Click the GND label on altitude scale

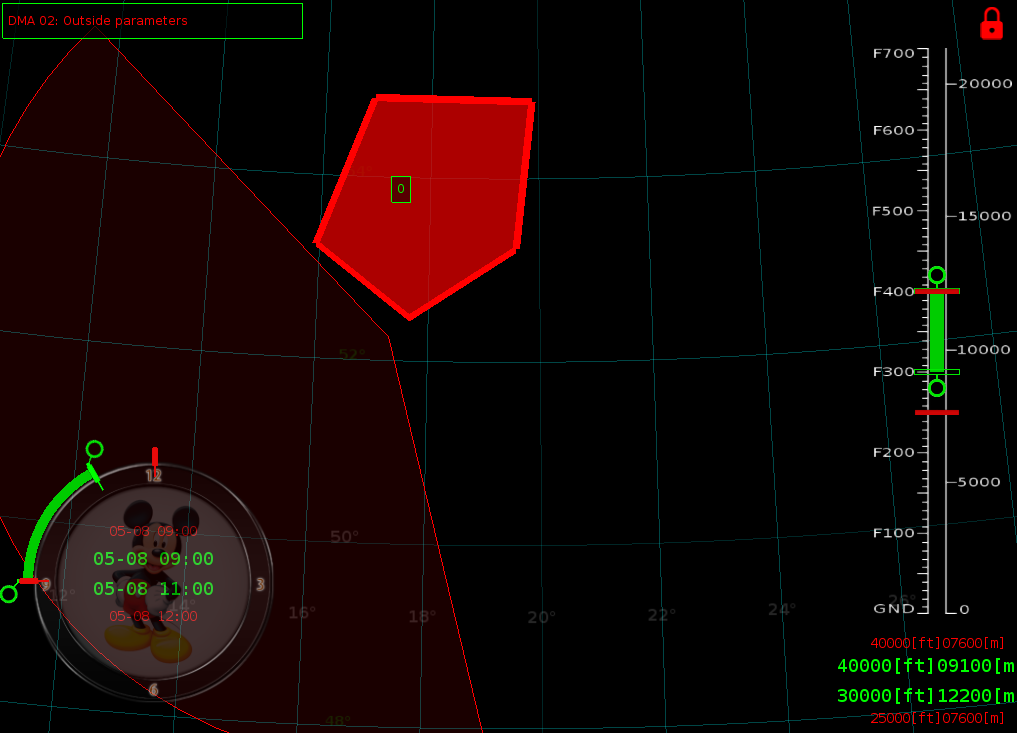pos(893,608)
